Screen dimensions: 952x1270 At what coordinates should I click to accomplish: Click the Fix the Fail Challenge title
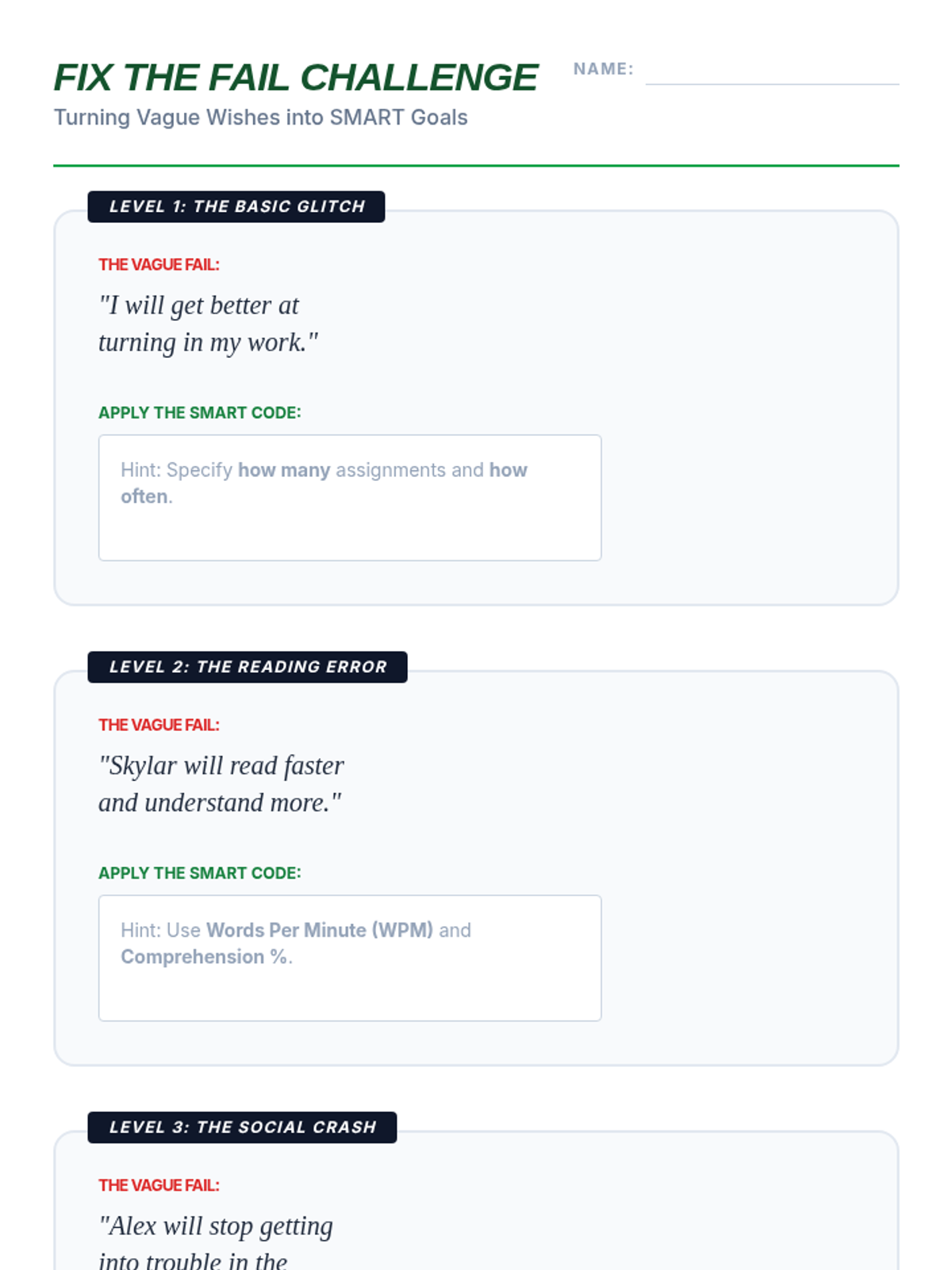coord(296,78)
